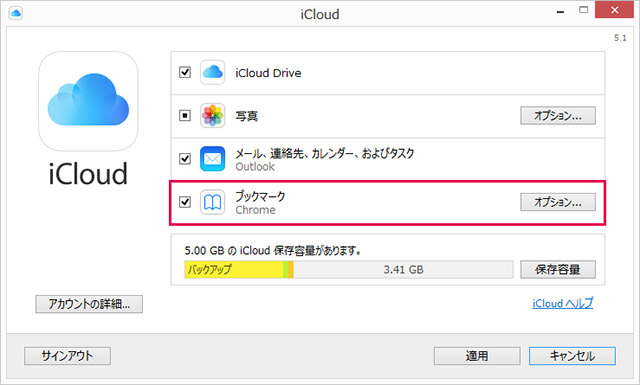
Task: Click the Mail envelope icon
Action: click(x=212, y=158)
